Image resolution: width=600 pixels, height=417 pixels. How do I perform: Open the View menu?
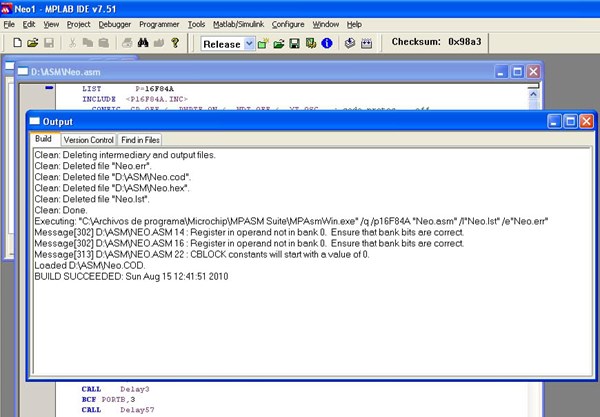tap(51, 24)
